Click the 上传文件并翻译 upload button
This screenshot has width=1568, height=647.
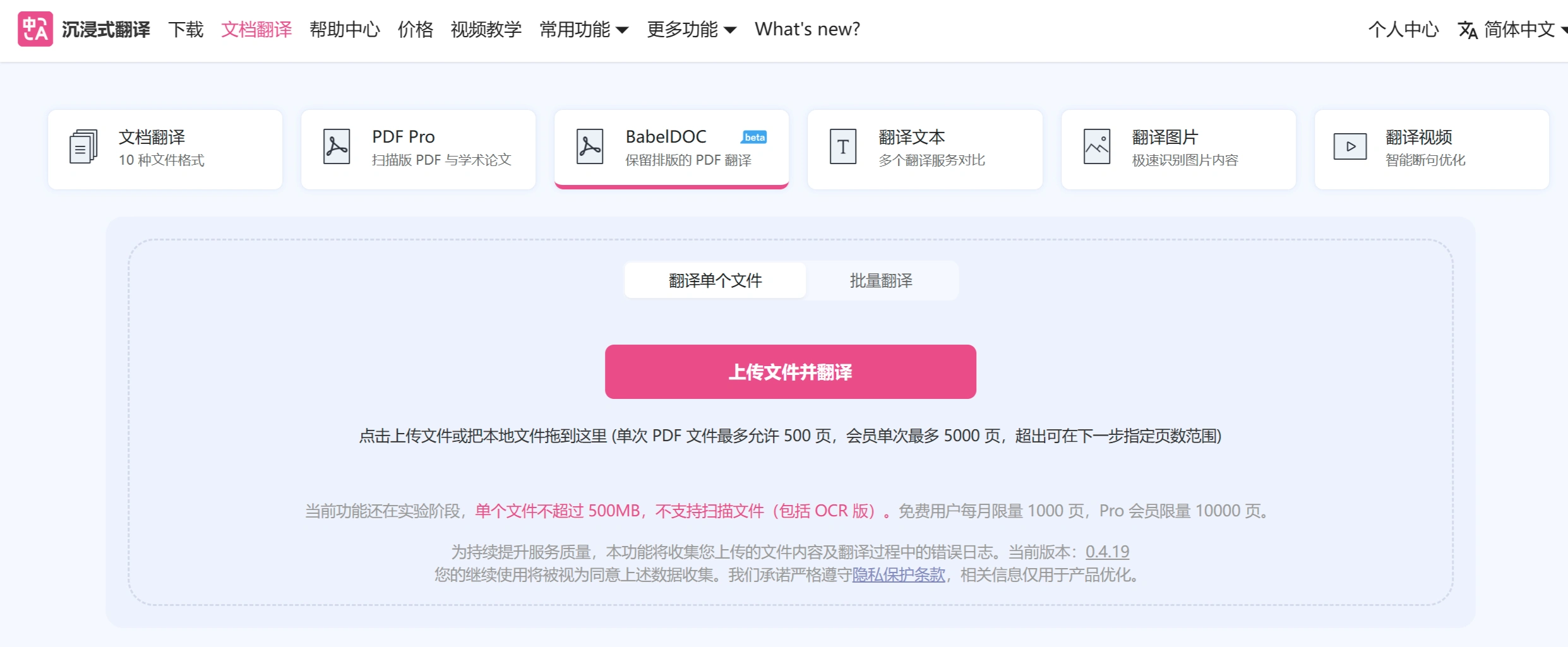[790, 372]
